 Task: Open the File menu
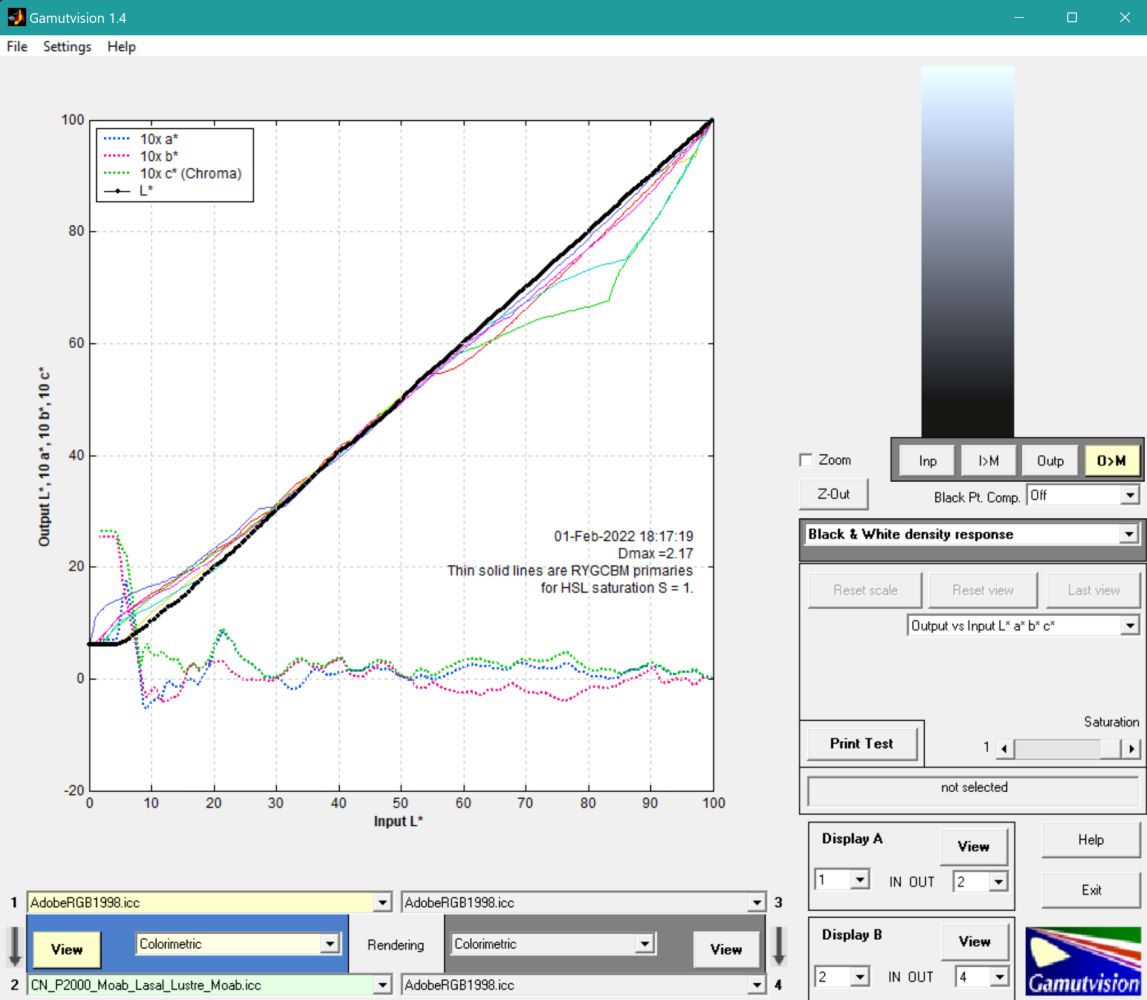point(17,47)
